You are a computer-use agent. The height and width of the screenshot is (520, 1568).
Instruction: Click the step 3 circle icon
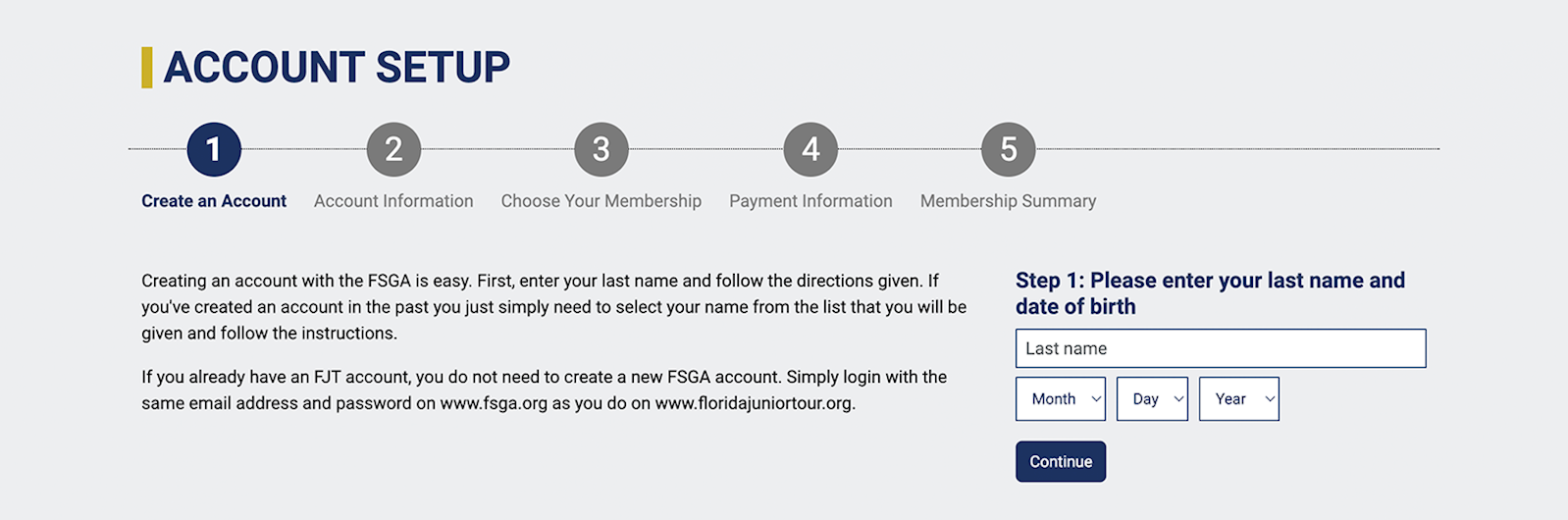(601, 149)
